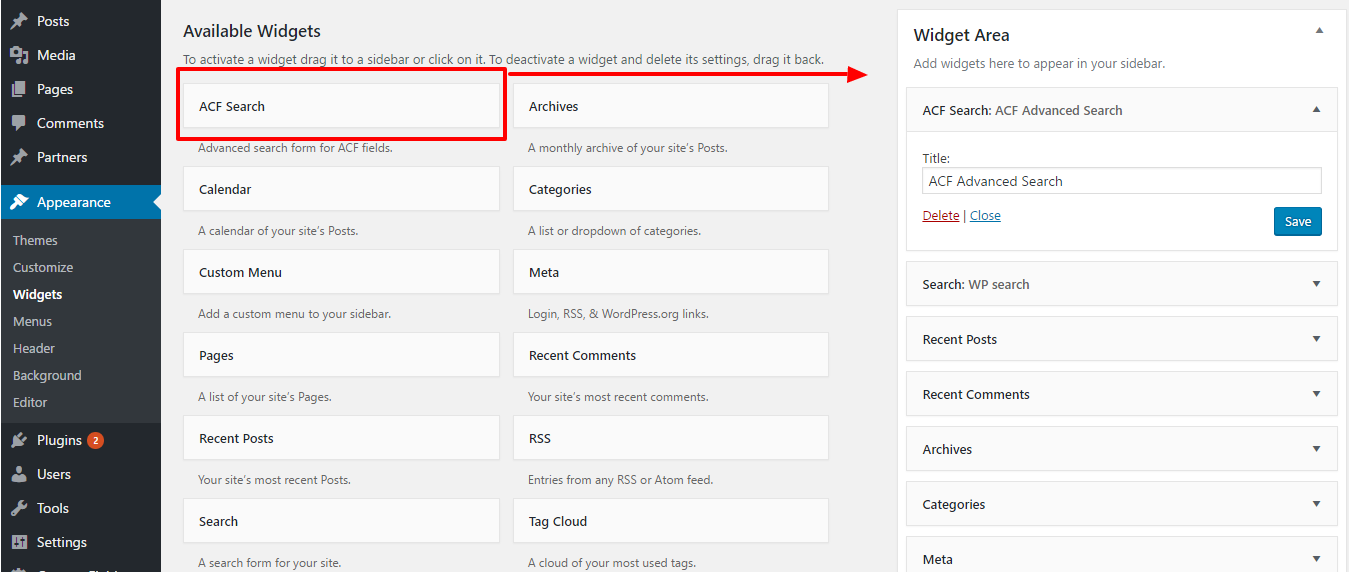The image size is (1349, 572).
Task: Select the Categories available widget
Action: [671, 189]
